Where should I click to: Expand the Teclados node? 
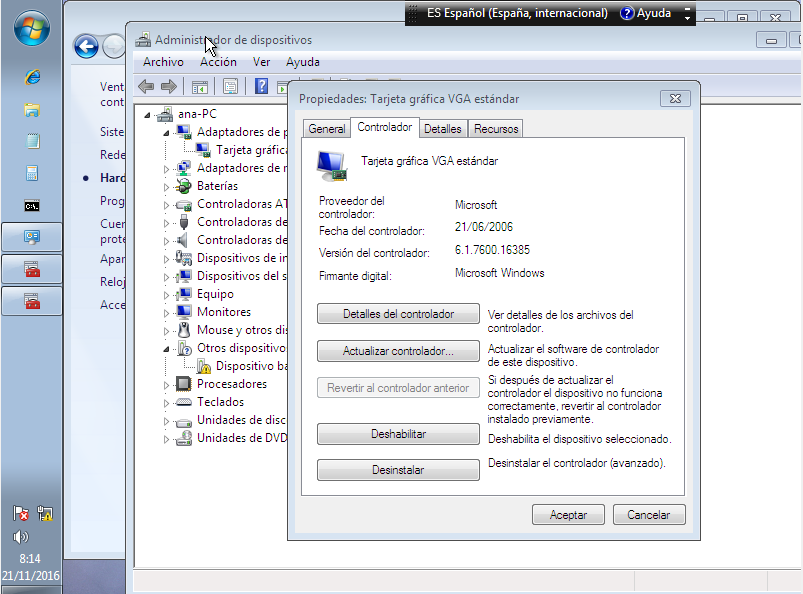(x=166, y=403)
